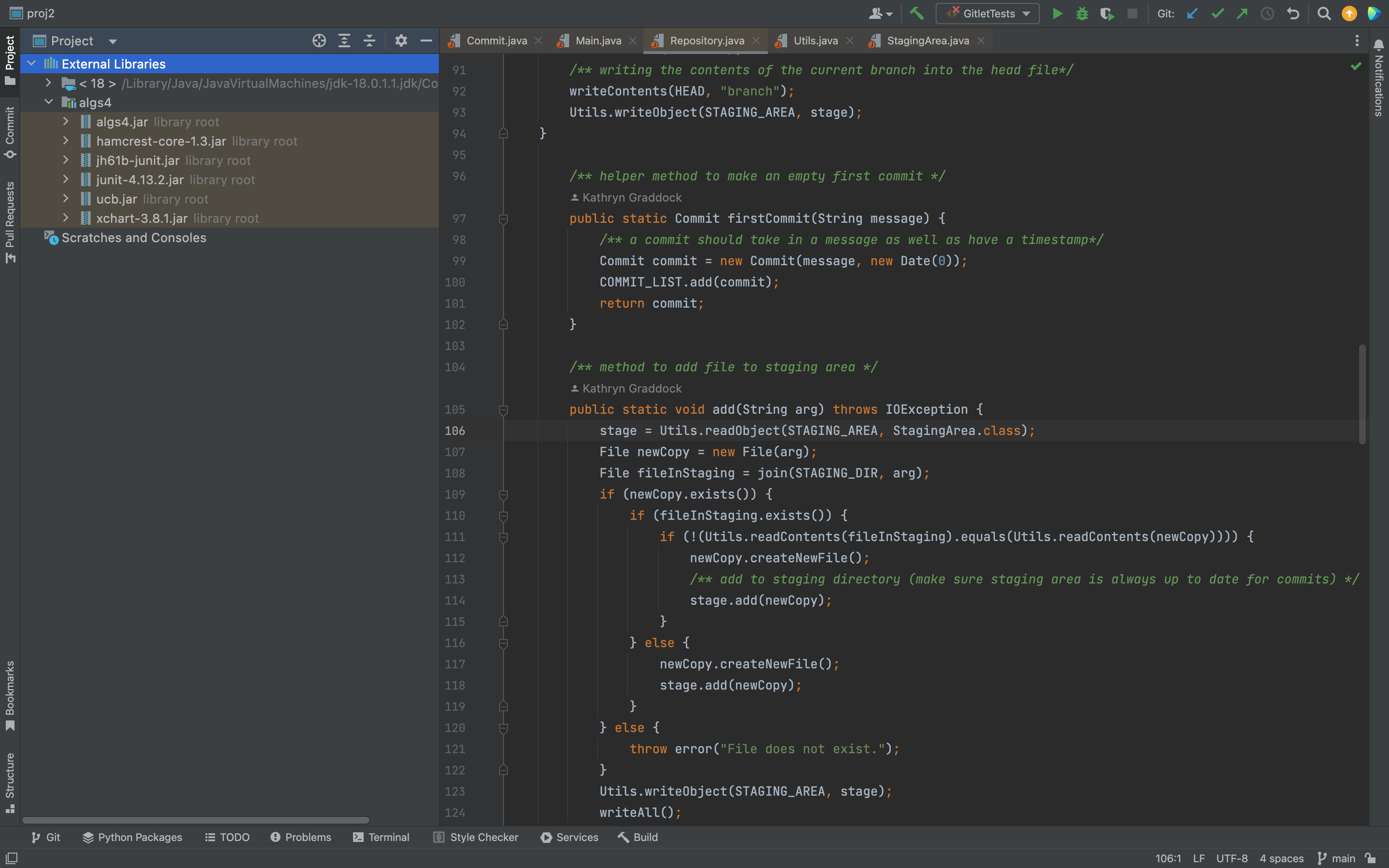The image size is (1389, 868).
Task: Open Search Everywhere magnifier
Action: tap(1323, 14)
